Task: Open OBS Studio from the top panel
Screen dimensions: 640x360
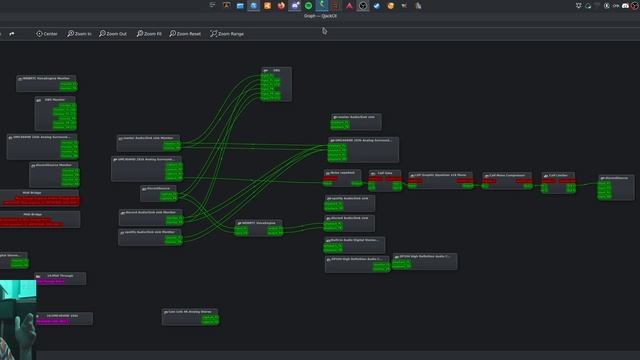Action: point(363,6)
